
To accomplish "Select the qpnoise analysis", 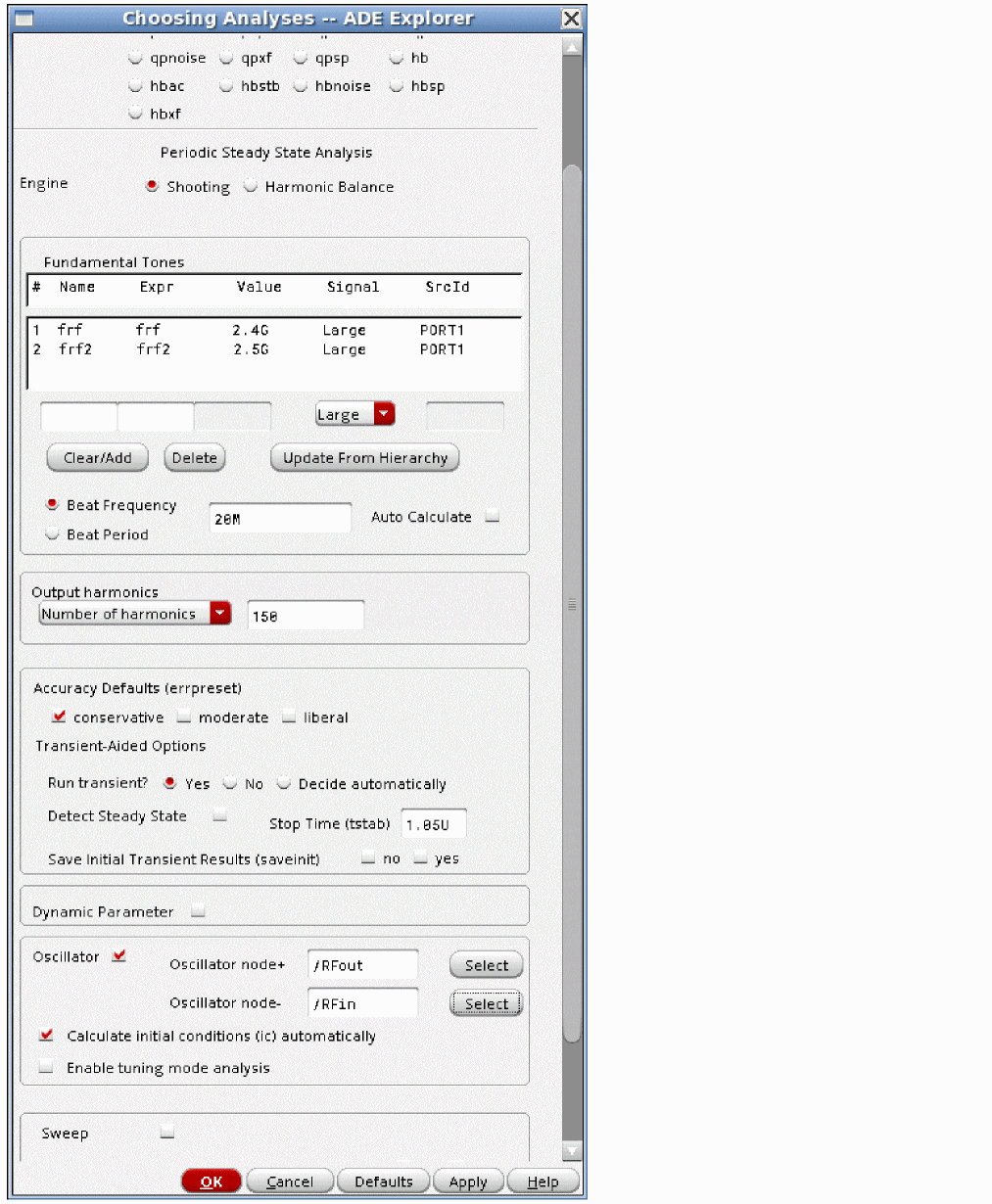I will click(136, 58).
